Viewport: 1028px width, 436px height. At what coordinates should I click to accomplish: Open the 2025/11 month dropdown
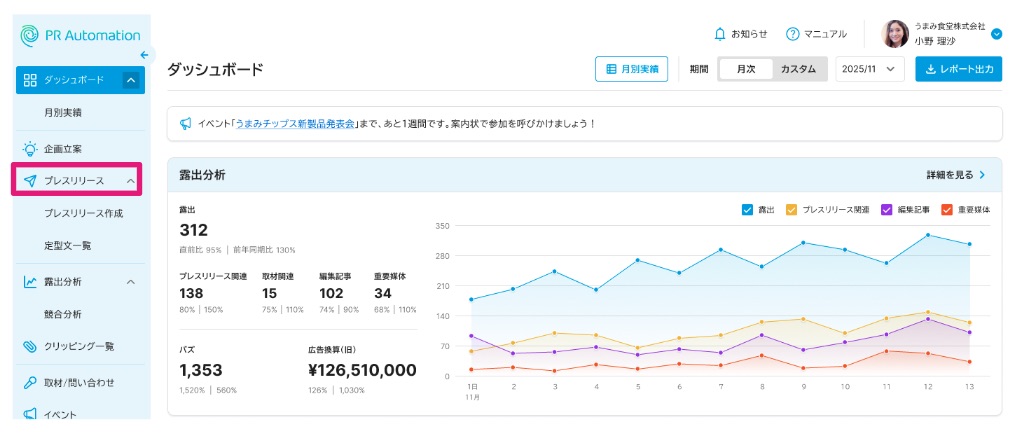(x=869, y=69)
